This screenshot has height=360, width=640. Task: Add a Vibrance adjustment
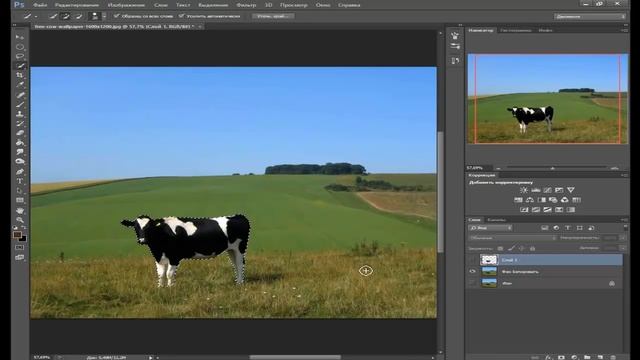pos(571,190)
